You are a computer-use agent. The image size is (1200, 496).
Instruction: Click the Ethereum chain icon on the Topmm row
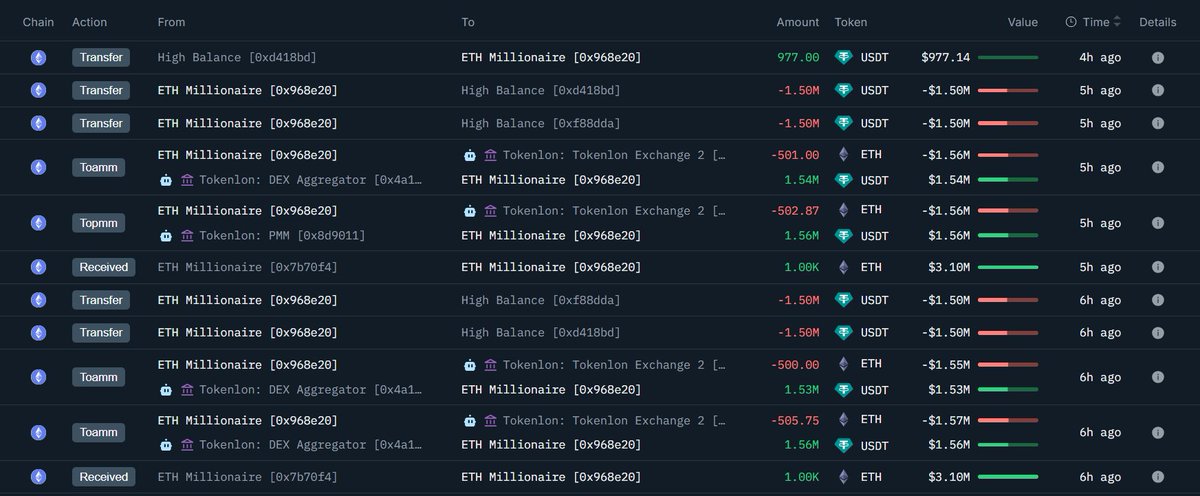tap(38, 223)
